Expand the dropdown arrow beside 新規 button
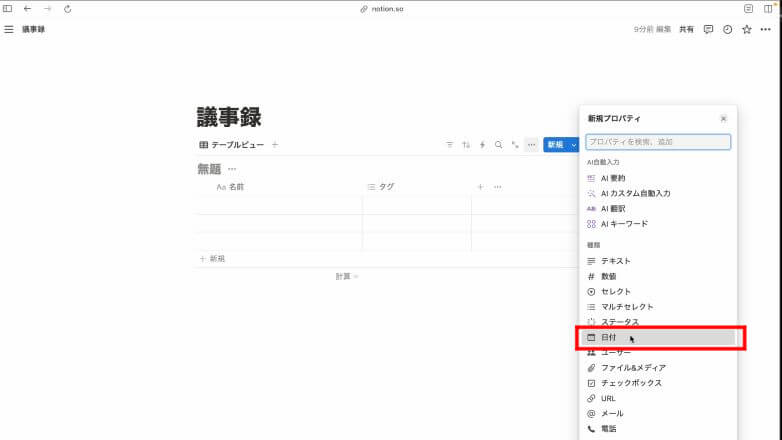The width and height of the screenshot is (782, 440). (x=574, y=145)
